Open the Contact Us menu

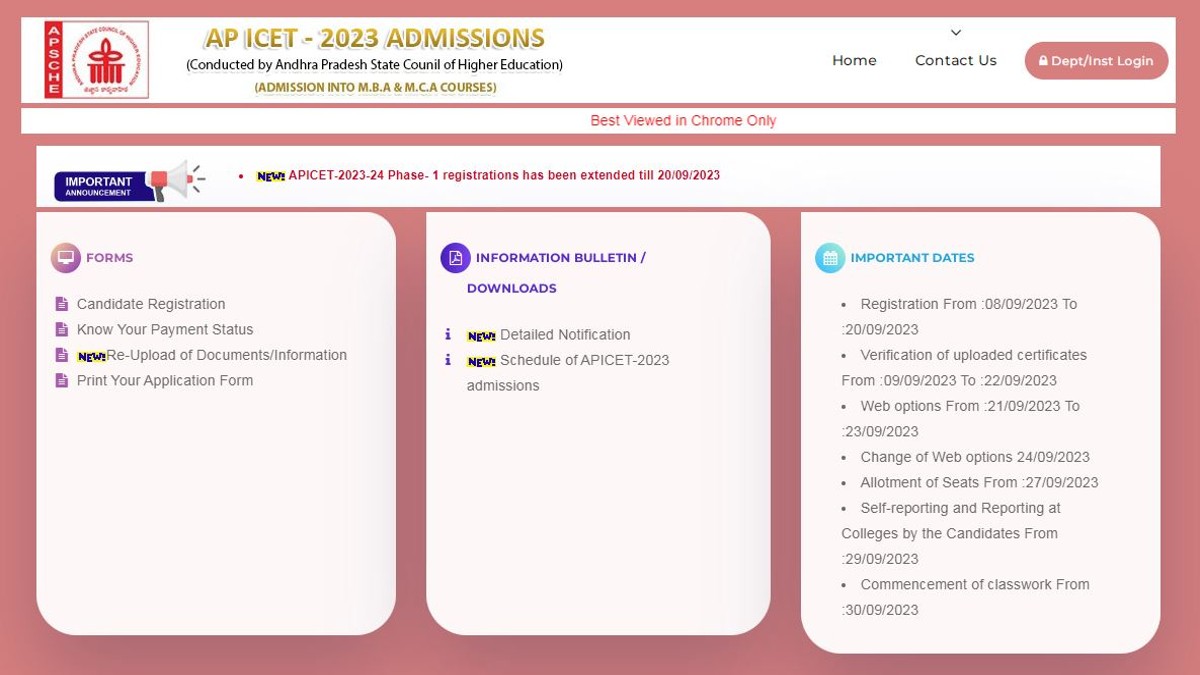956,60
